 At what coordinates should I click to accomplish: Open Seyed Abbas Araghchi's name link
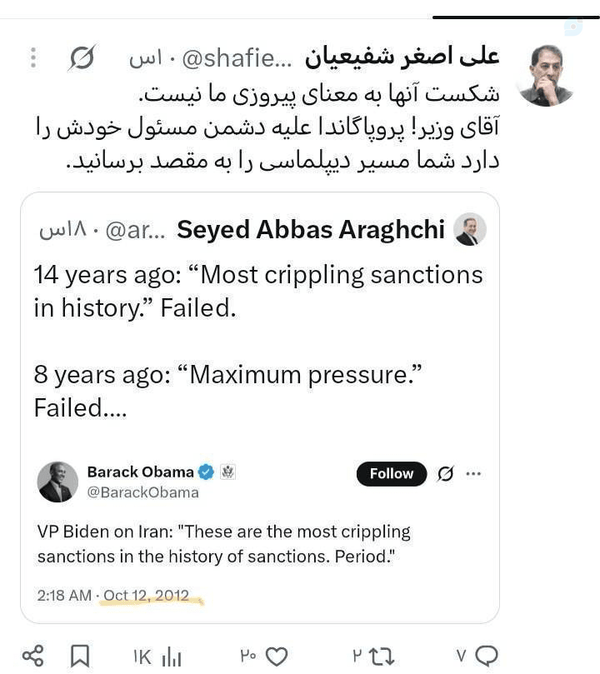[x=310, y=230]
